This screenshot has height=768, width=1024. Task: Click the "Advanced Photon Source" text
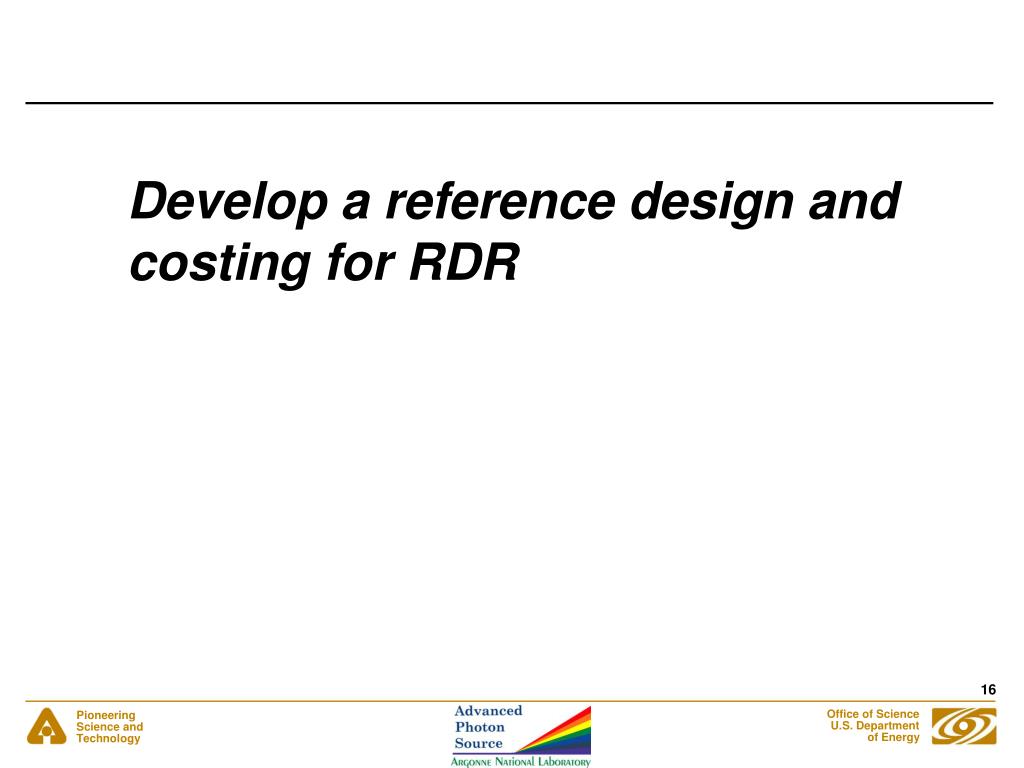[488, 727]
